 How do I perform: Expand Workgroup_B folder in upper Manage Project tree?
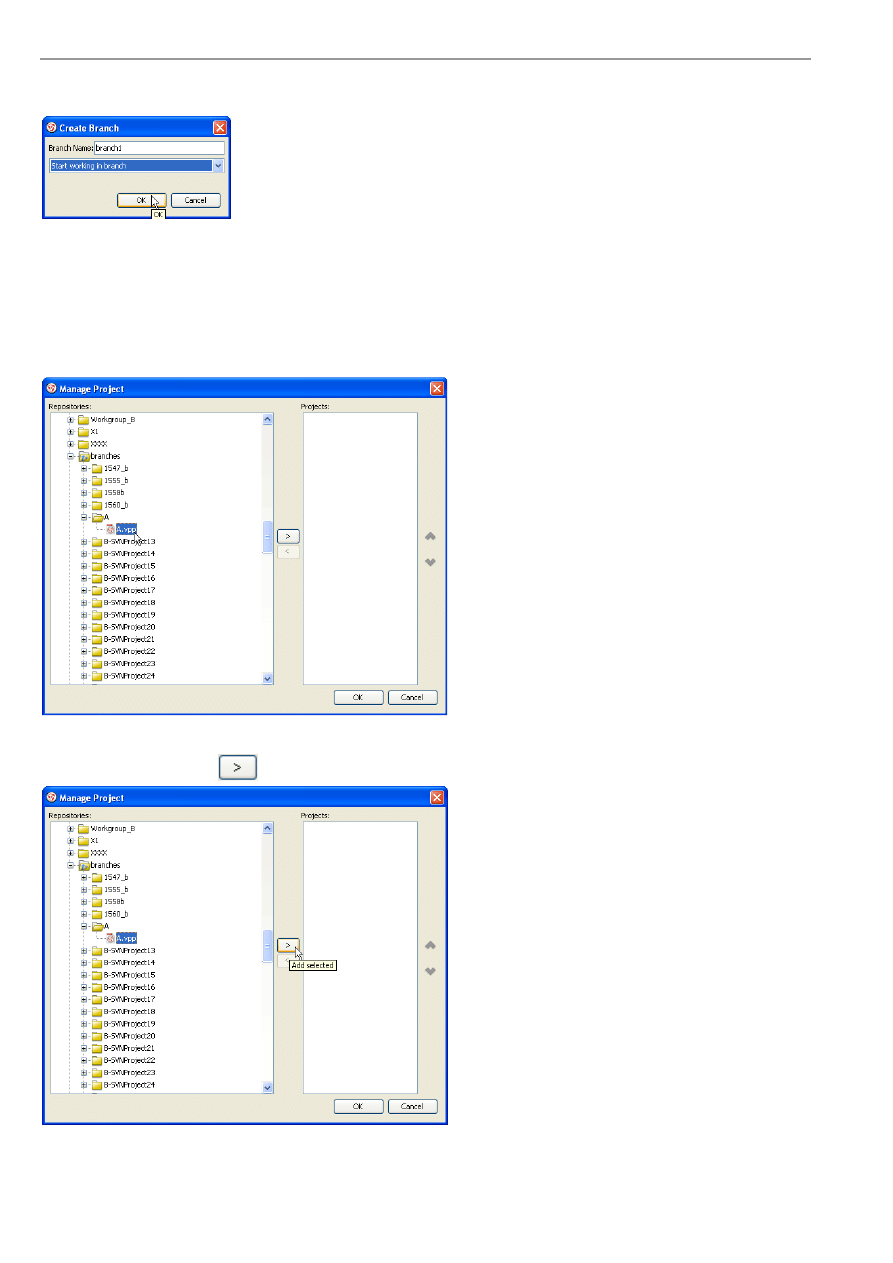71,420
